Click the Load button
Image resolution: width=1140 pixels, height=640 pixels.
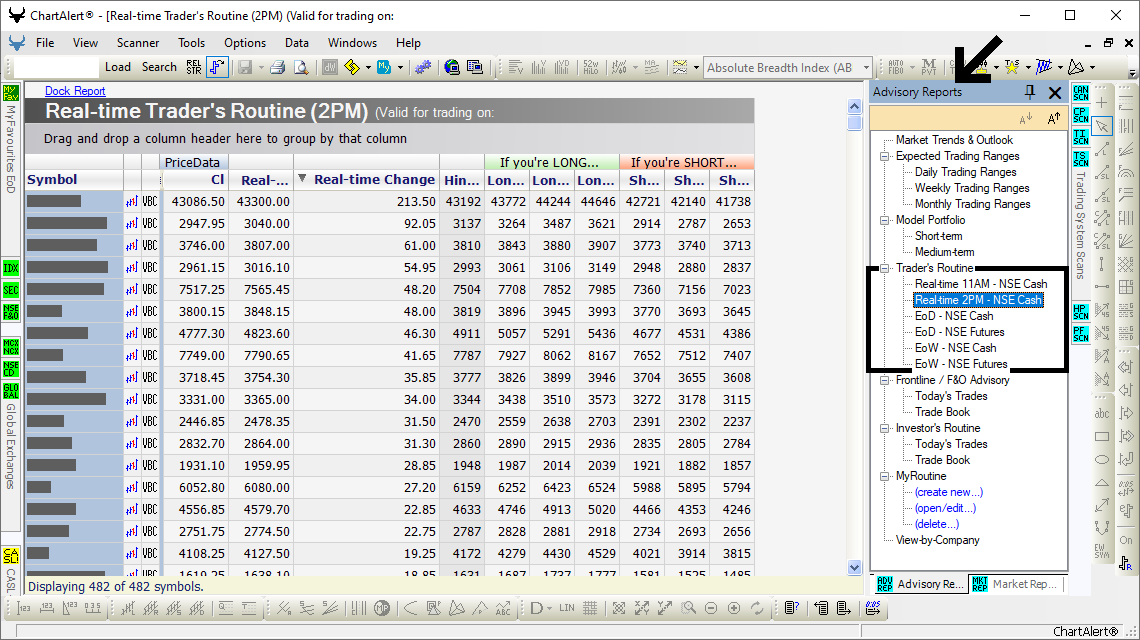[118, 67]
